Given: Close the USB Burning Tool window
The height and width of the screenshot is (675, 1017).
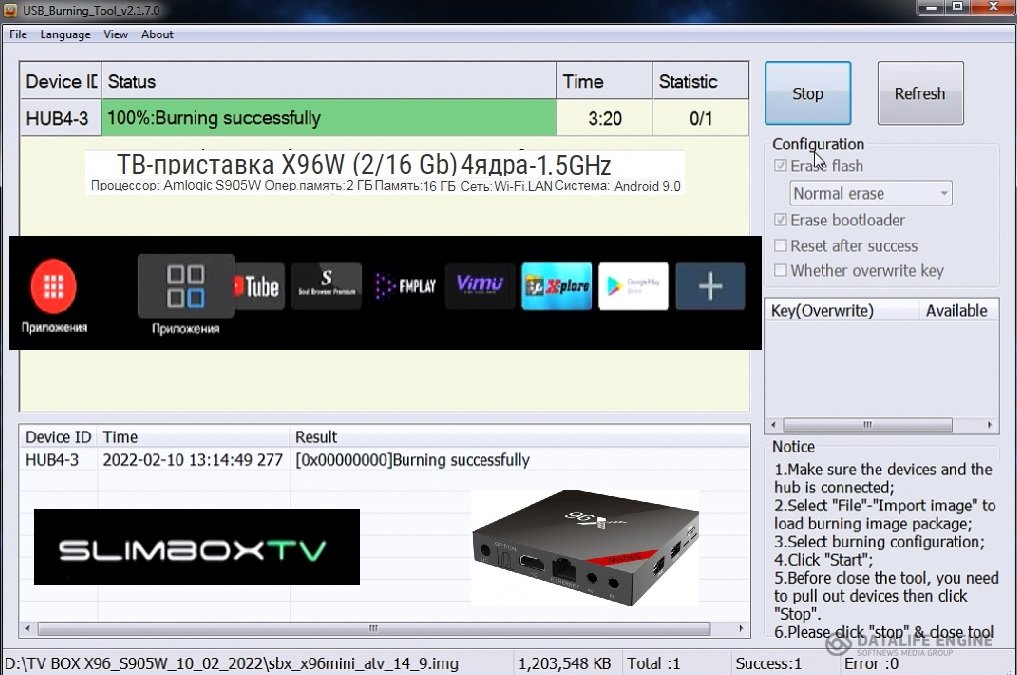Looking at the screenshot, I should [993, 7].
